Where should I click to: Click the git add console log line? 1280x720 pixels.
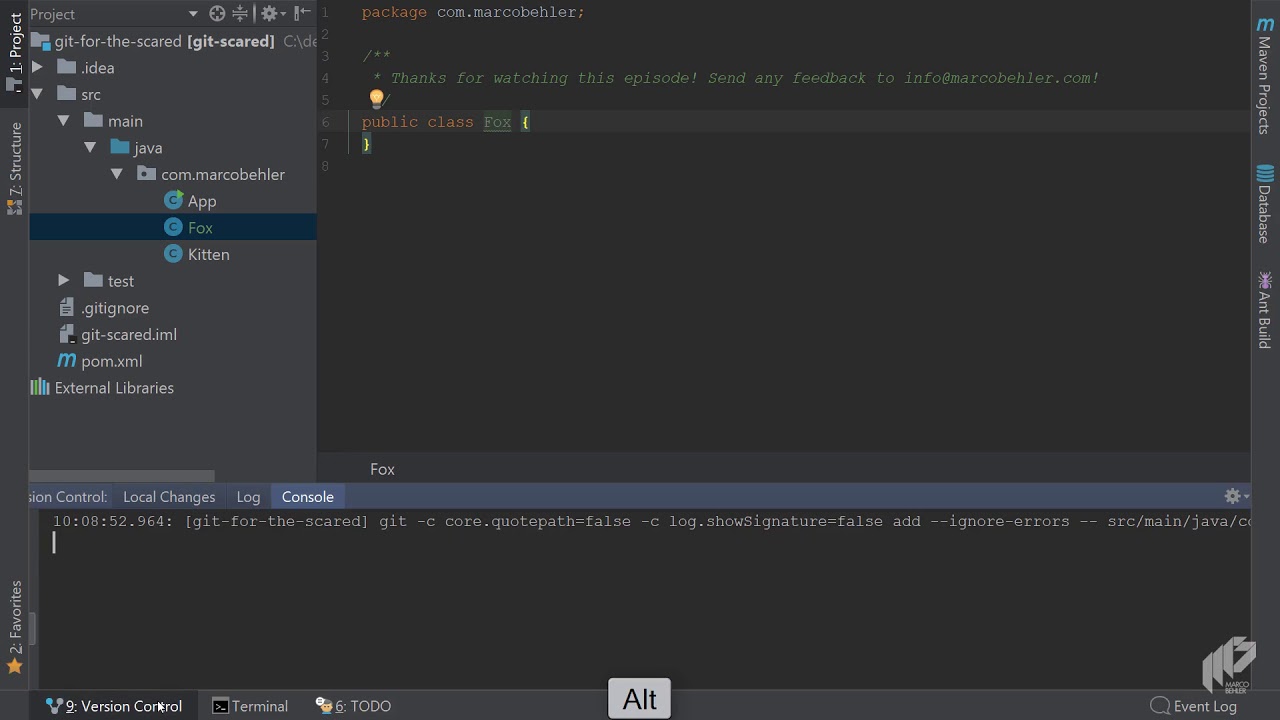tap(651, 521)
